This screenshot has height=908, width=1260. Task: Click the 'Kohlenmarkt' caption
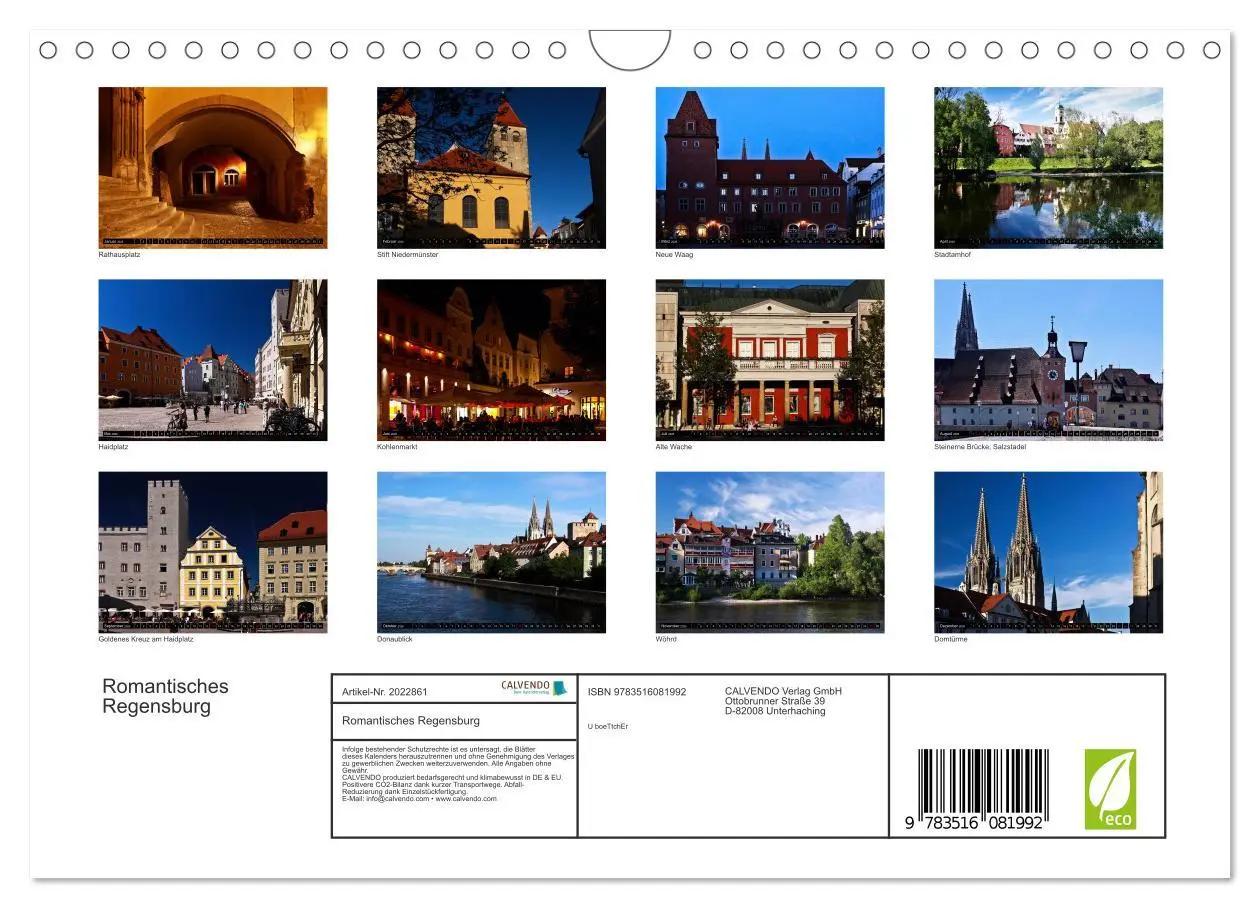[397, 447]
